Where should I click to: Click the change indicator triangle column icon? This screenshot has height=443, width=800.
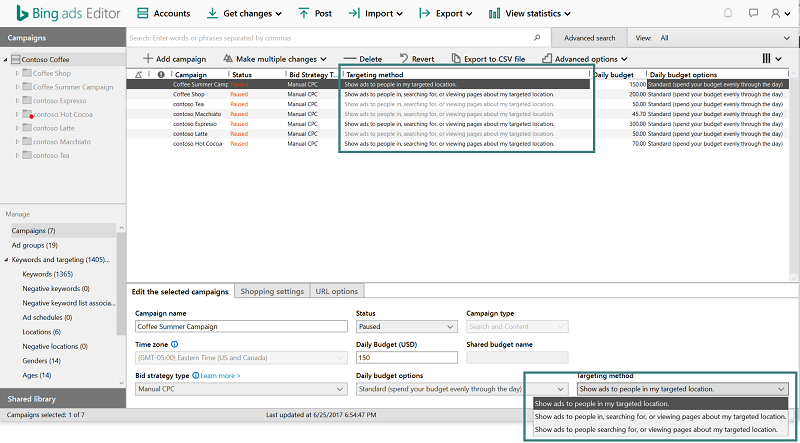point(139,75)
